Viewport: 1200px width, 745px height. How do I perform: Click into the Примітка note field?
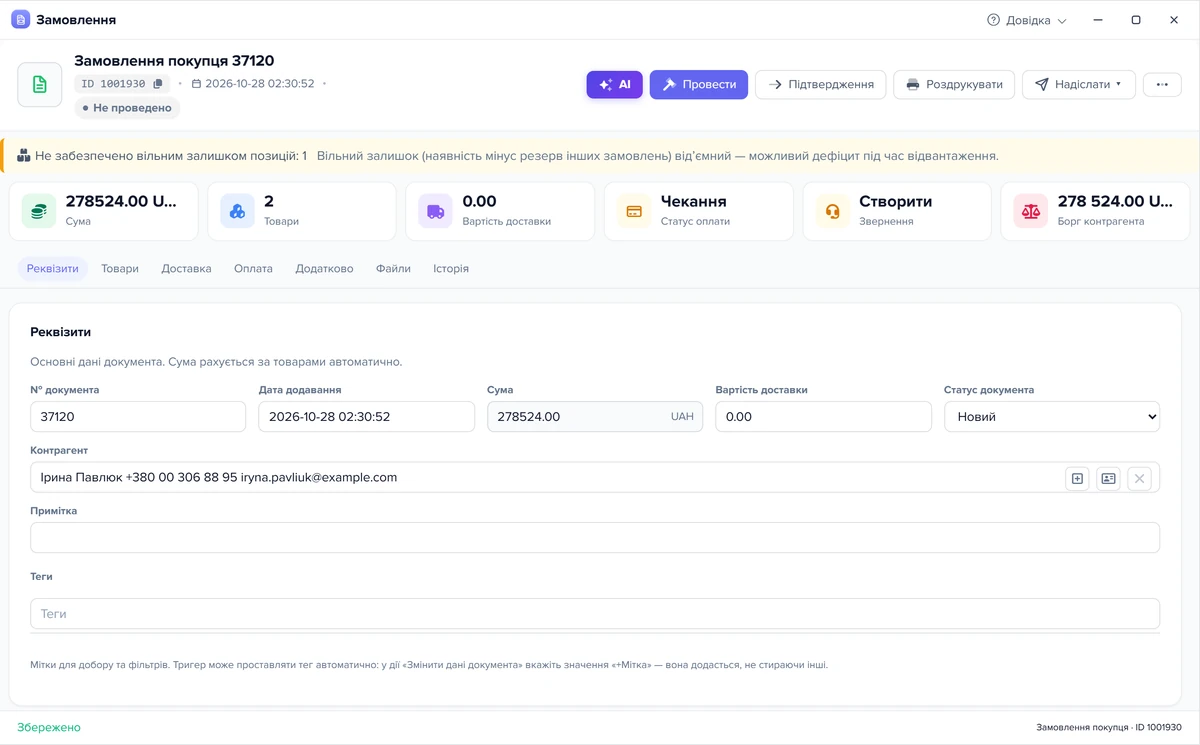(595, 538)
